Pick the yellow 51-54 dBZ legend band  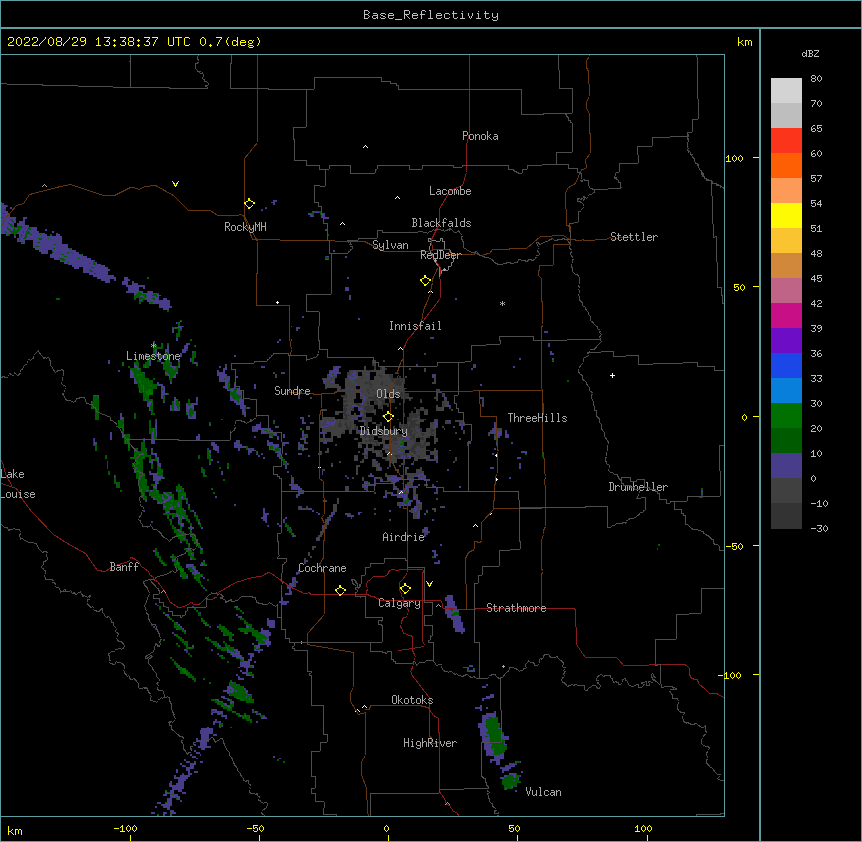pos(786,215)
